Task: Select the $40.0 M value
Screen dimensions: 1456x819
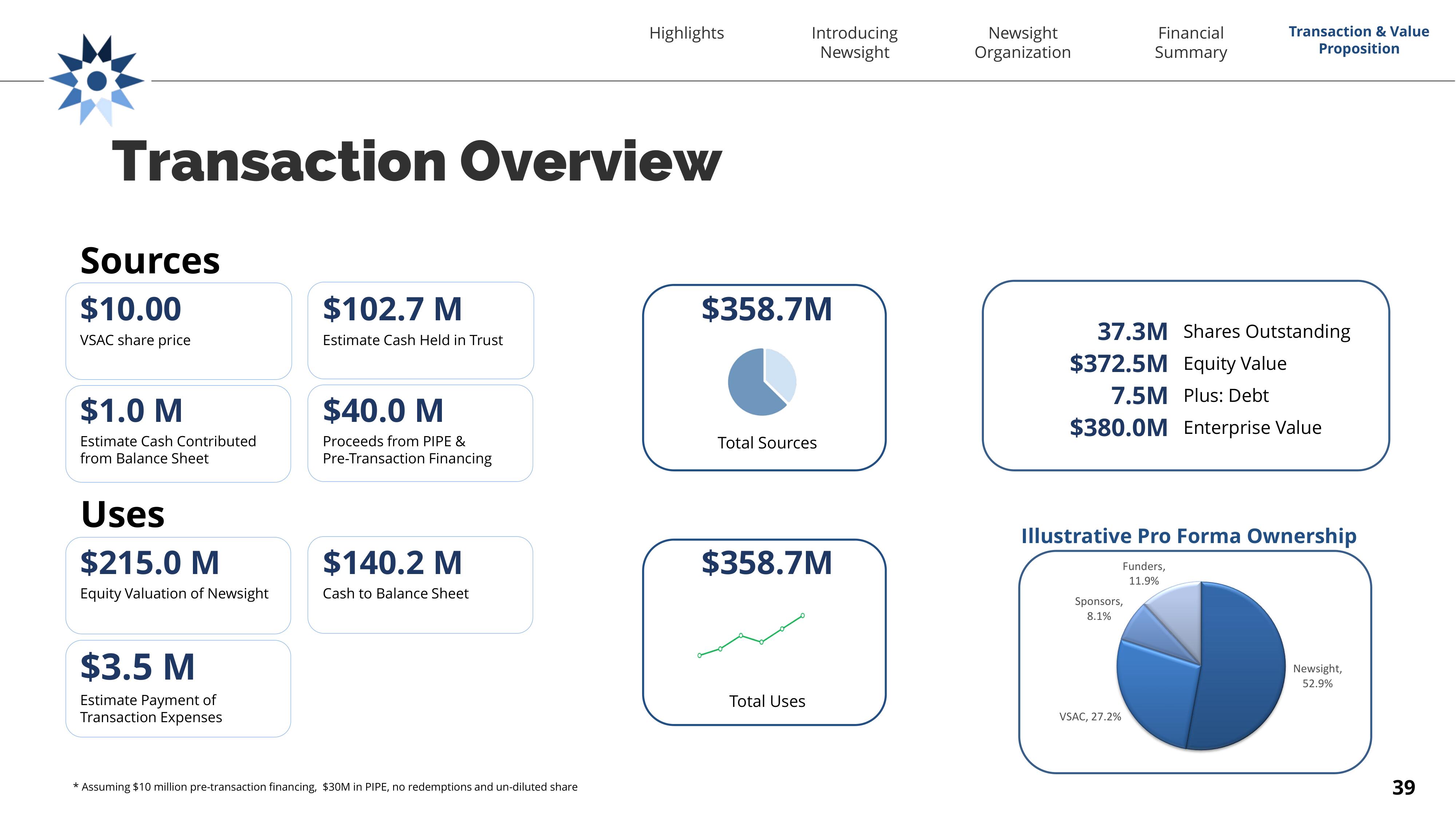Action: (383, 410)
